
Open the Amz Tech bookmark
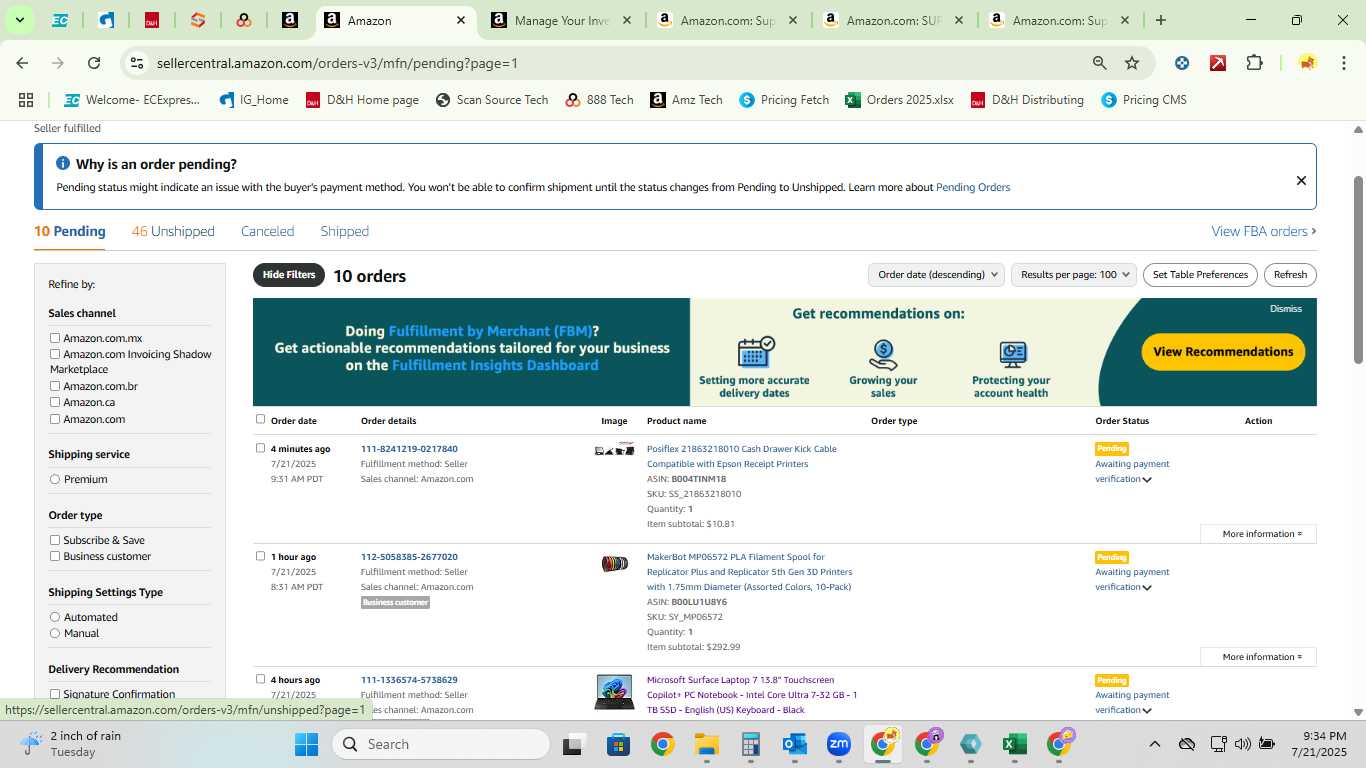pos(686,100)
